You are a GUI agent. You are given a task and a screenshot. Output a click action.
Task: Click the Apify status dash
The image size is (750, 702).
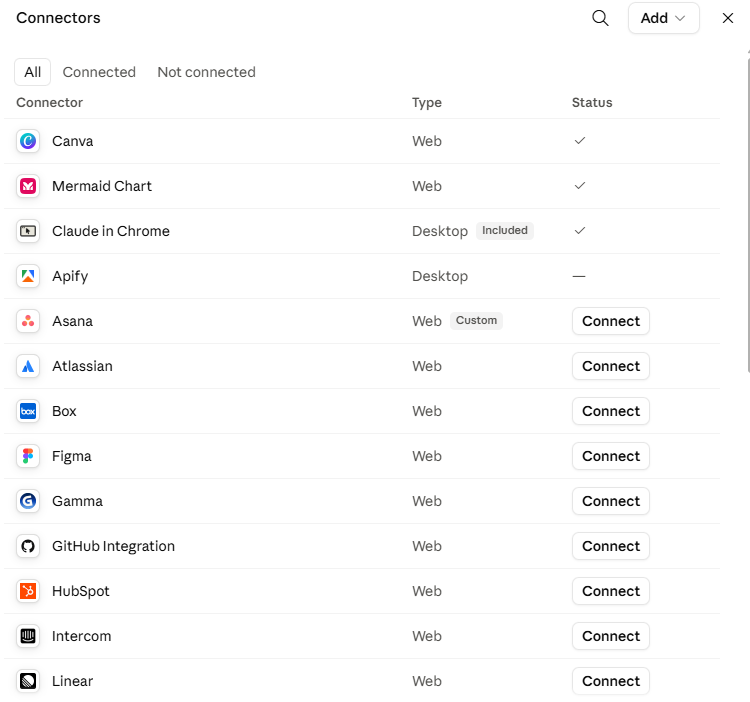579,276
